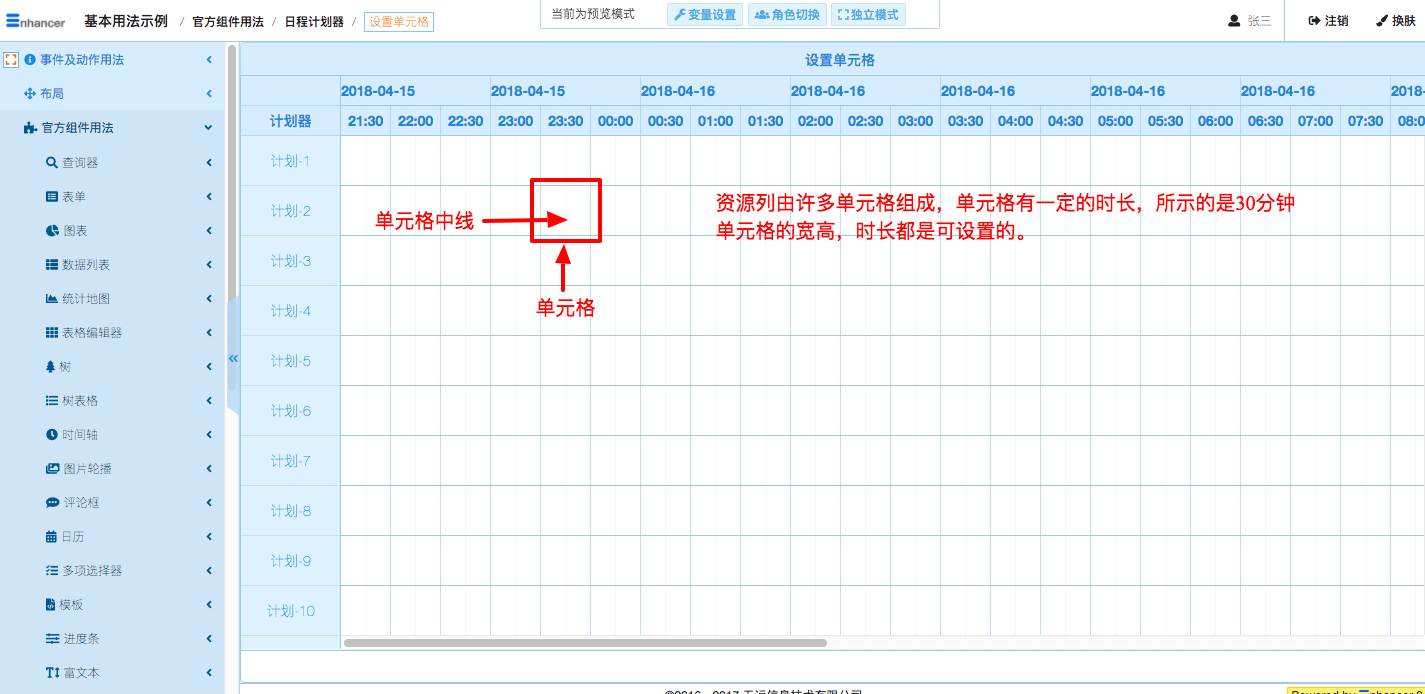Viewport: 1425px width, 694px height.
Task: Click the fullscreen icon above the sidebar
Action: point(12,60)
